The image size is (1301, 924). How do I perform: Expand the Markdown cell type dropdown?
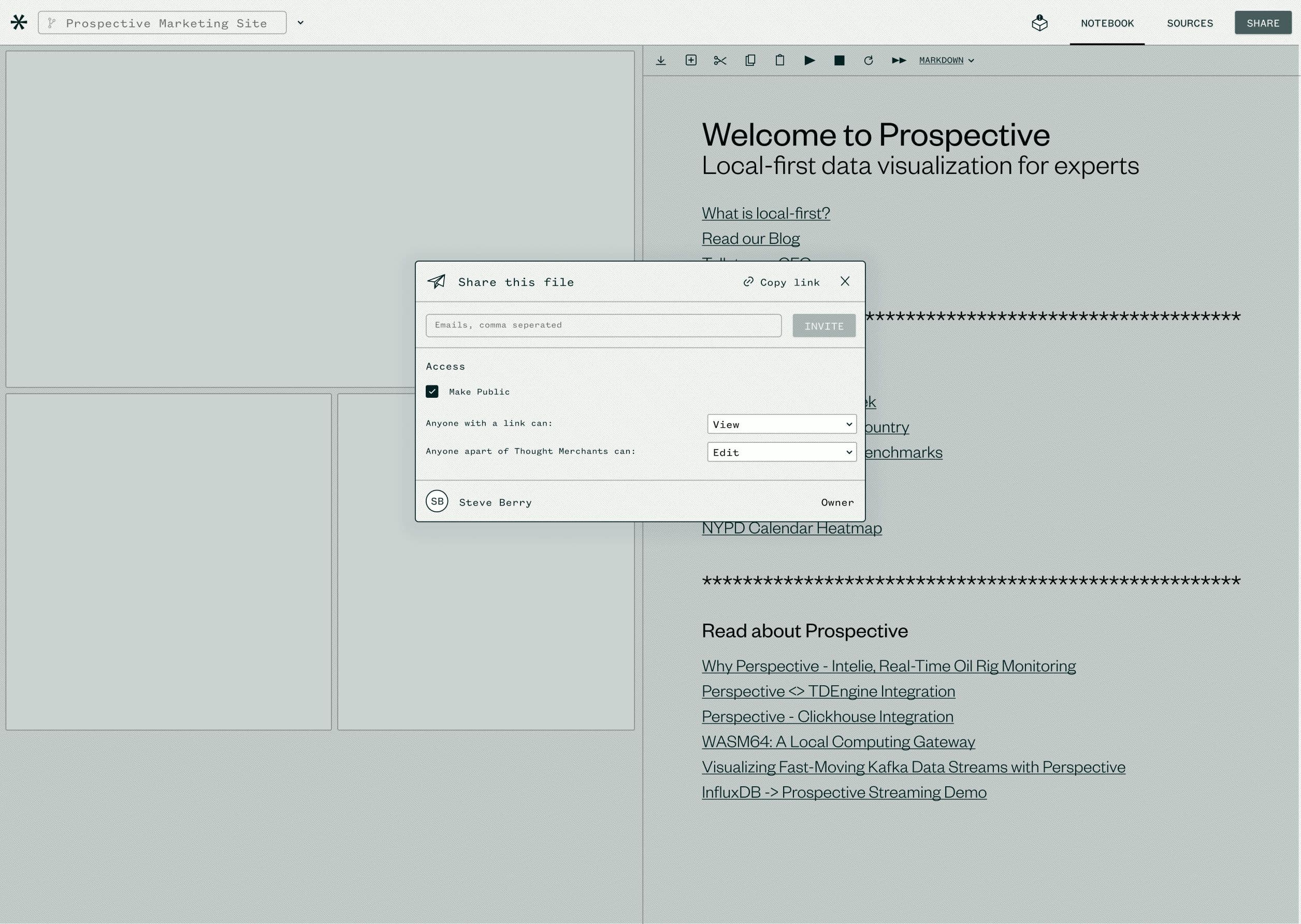pyautogui.click(x=946, y=60)
